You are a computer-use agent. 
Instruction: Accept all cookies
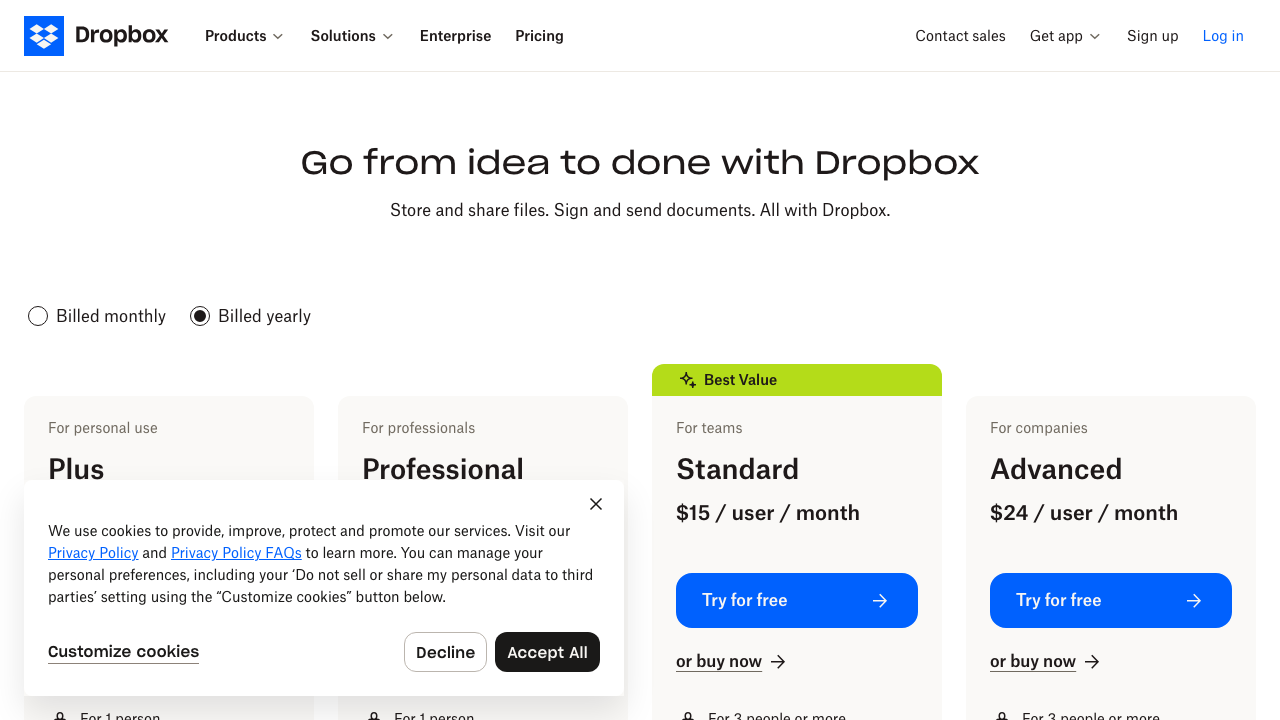pyautogui.click(x=547, y=652)
